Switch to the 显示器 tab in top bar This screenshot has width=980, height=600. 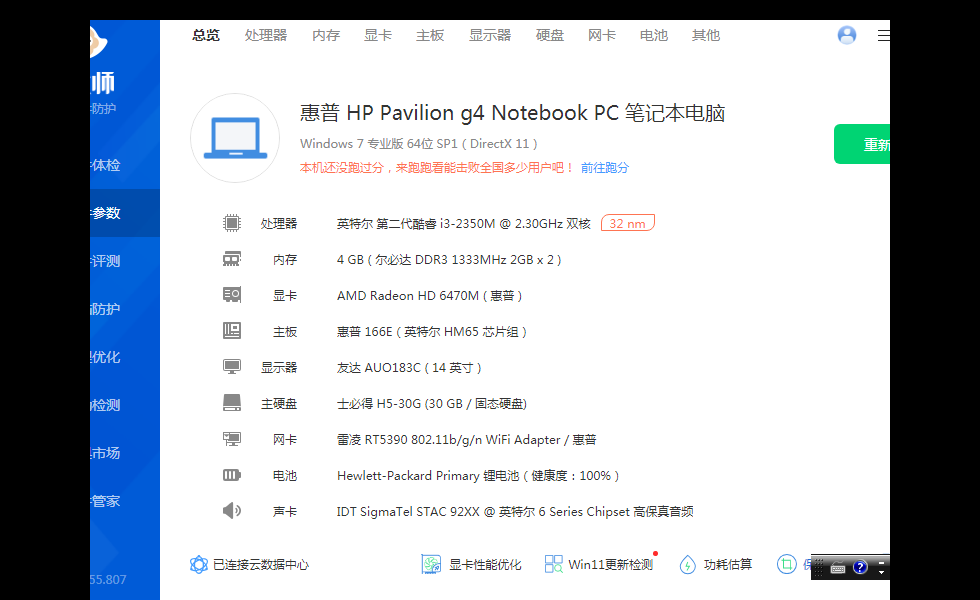click(490, 36)
